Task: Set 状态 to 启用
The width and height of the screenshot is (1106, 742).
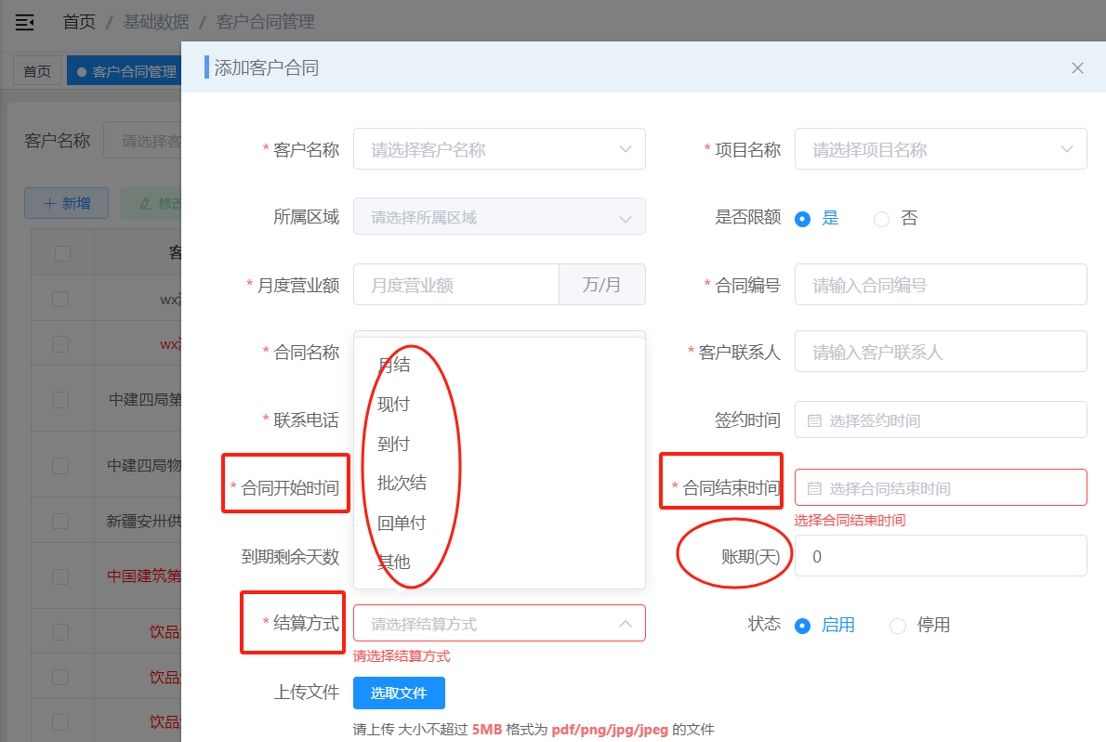Action: [802, 626]
